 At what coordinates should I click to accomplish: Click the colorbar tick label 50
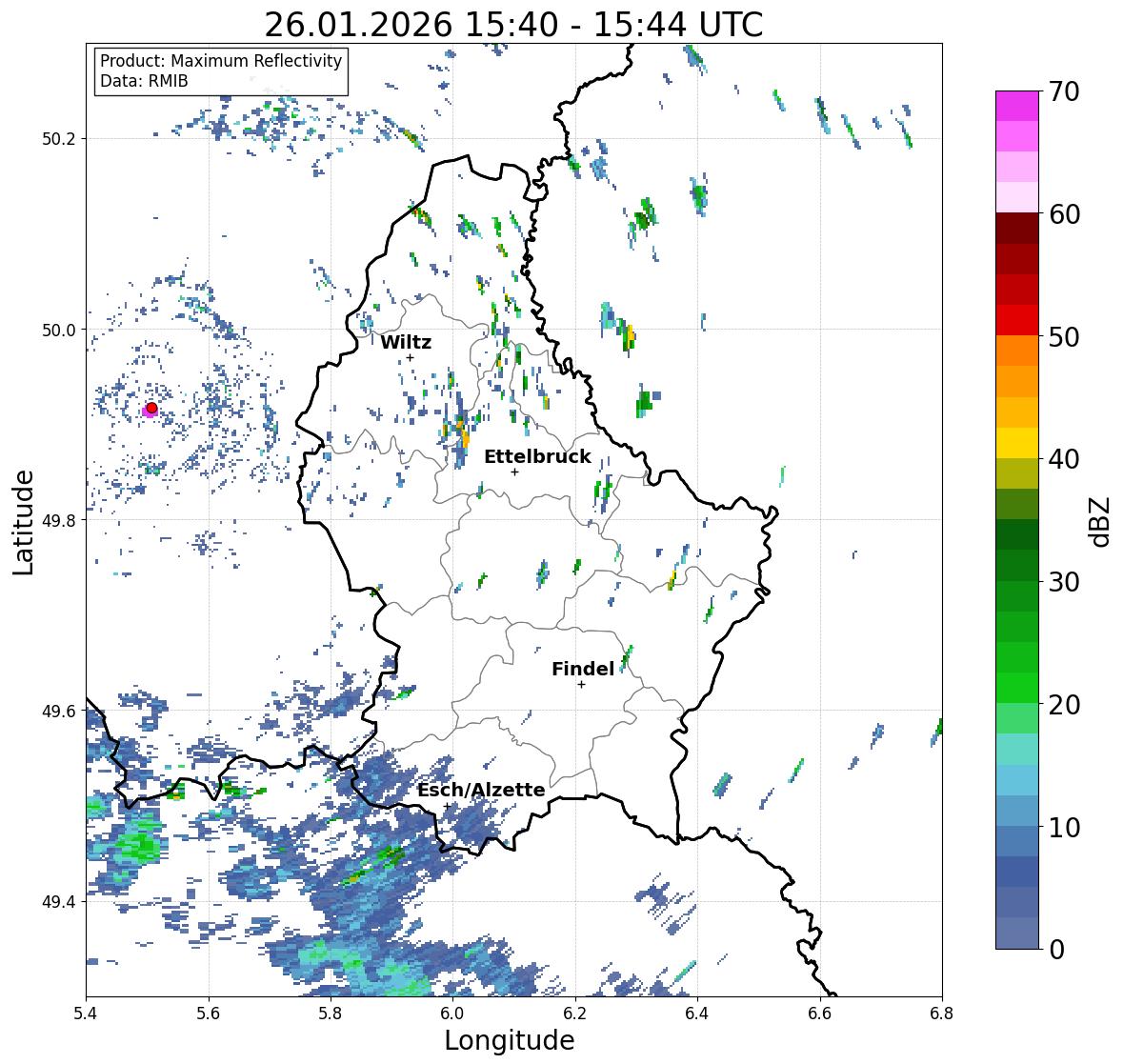click(x=1064, y=336)
